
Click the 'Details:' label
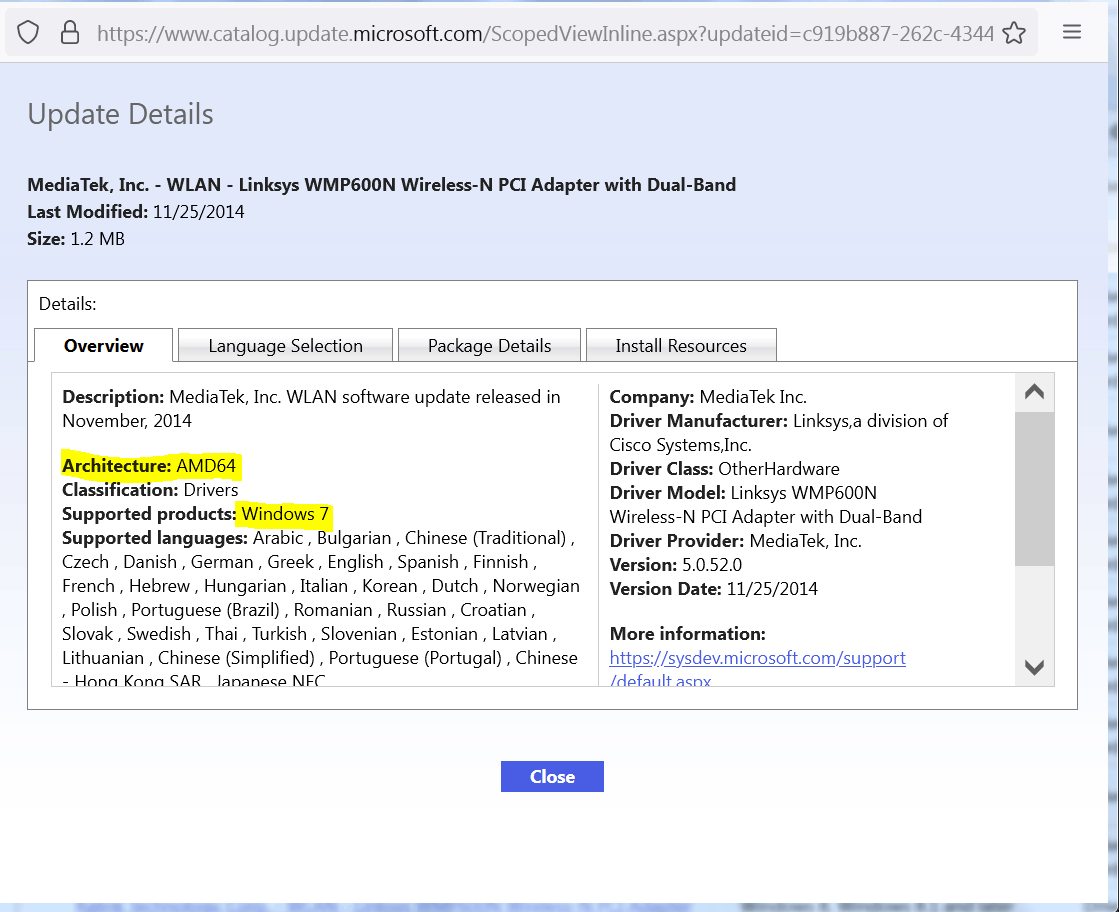67,304
